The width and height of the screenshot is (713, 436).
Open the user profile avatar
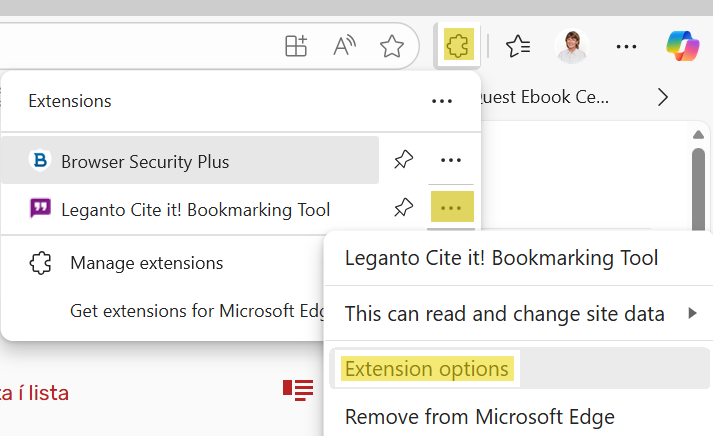coord(571,46)
